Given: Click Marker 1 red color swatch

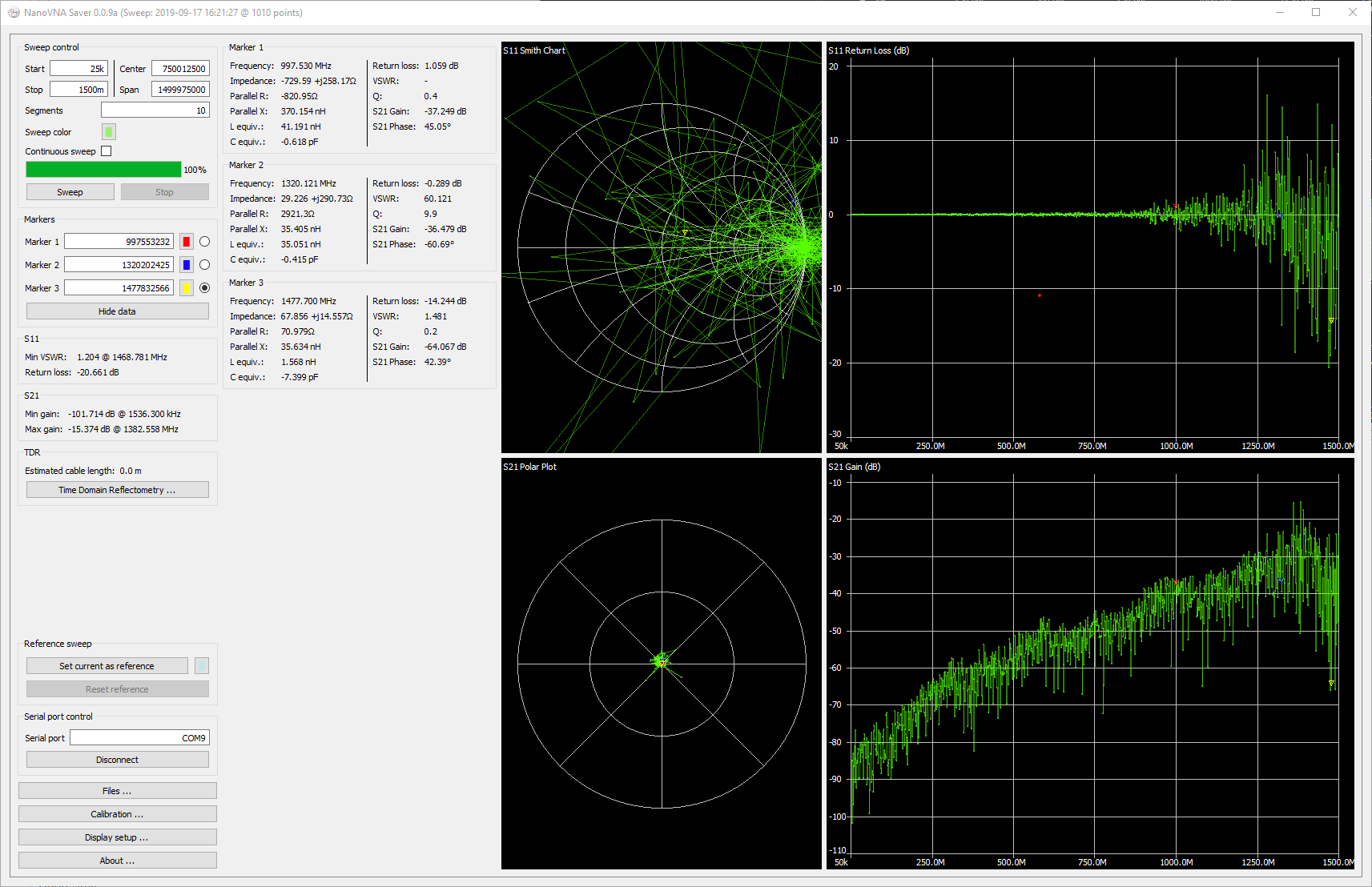Looking at the screenshot, I should pyautogui.click(x=186, y=242).
